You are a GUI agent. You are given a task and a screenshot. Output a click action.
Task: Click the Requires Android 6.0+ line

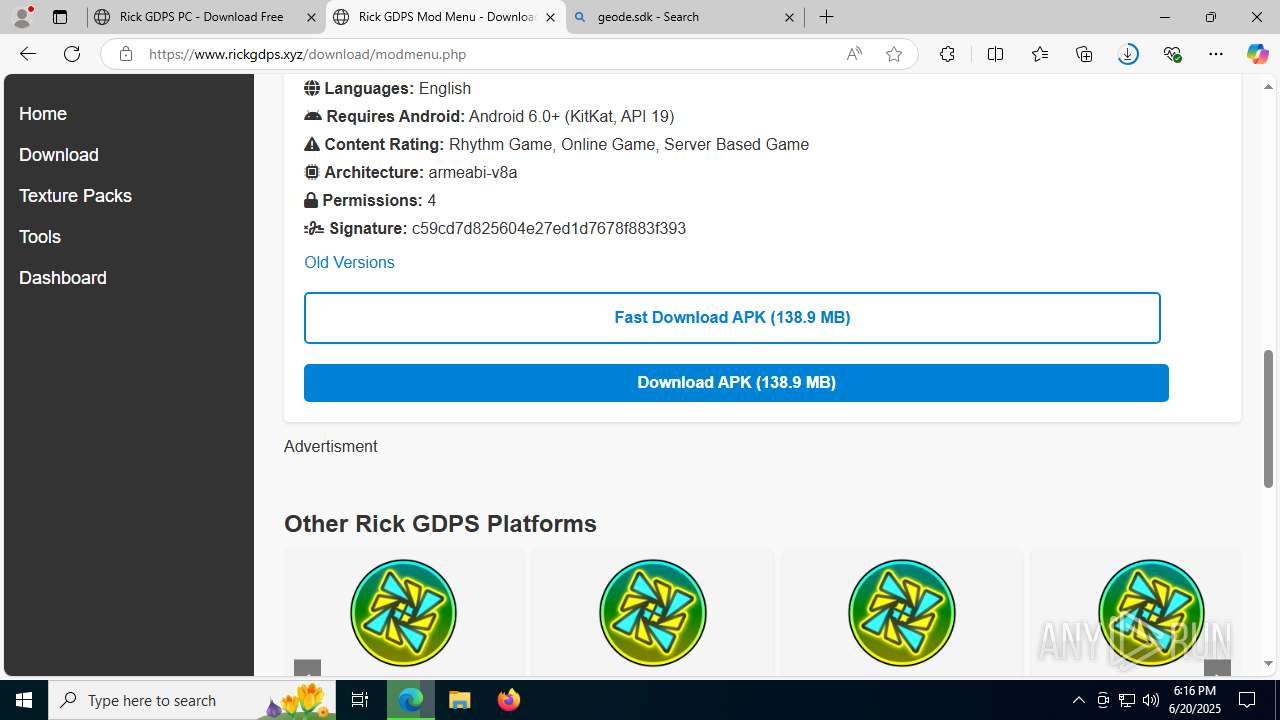click(489, 117)
